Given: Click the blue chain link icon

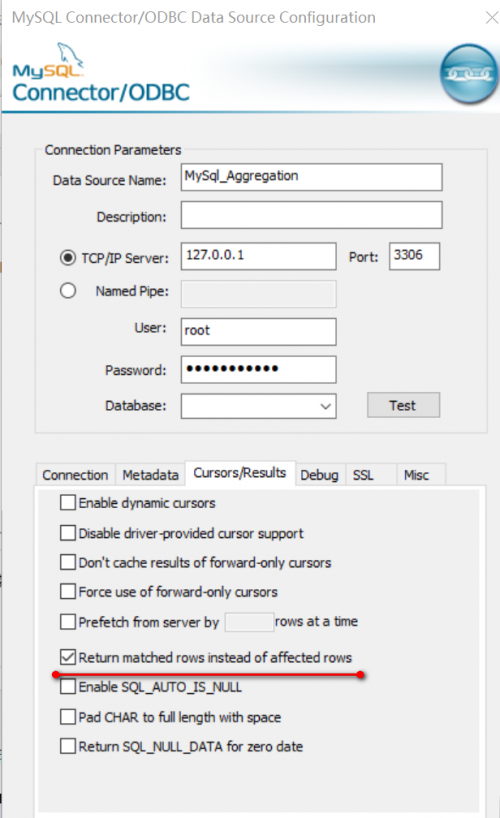Looking at the screenshot, I should (x=469, y=74).
